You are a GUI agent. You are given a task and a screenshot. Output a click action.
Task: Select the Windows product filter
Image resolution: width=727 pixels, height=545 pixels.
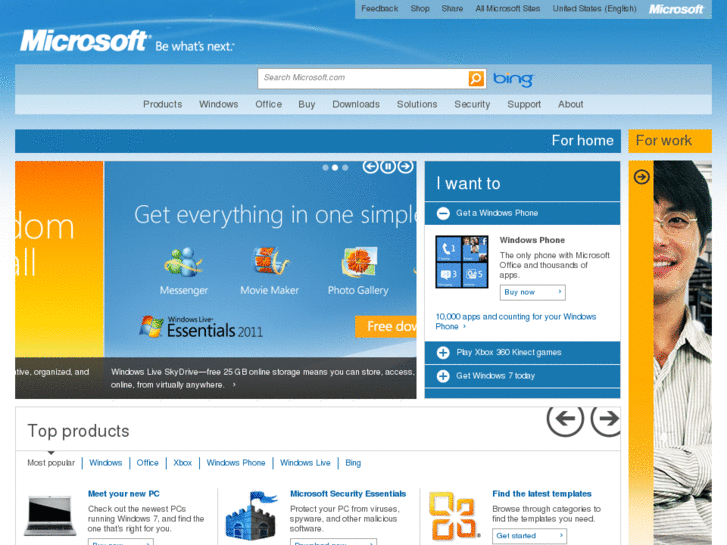click(105, 463)
